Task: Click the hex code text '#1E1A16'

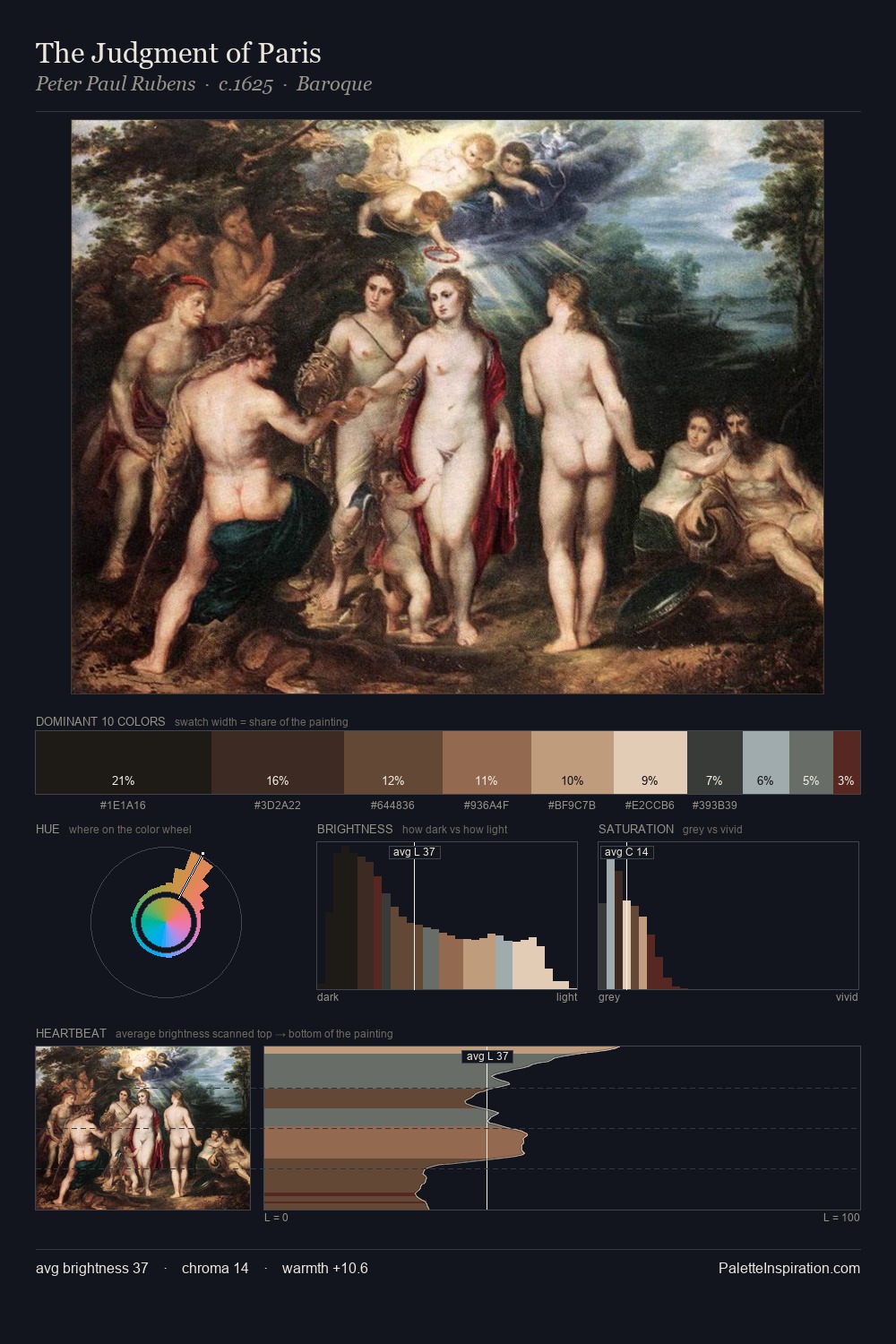Action: coord(123,806)
